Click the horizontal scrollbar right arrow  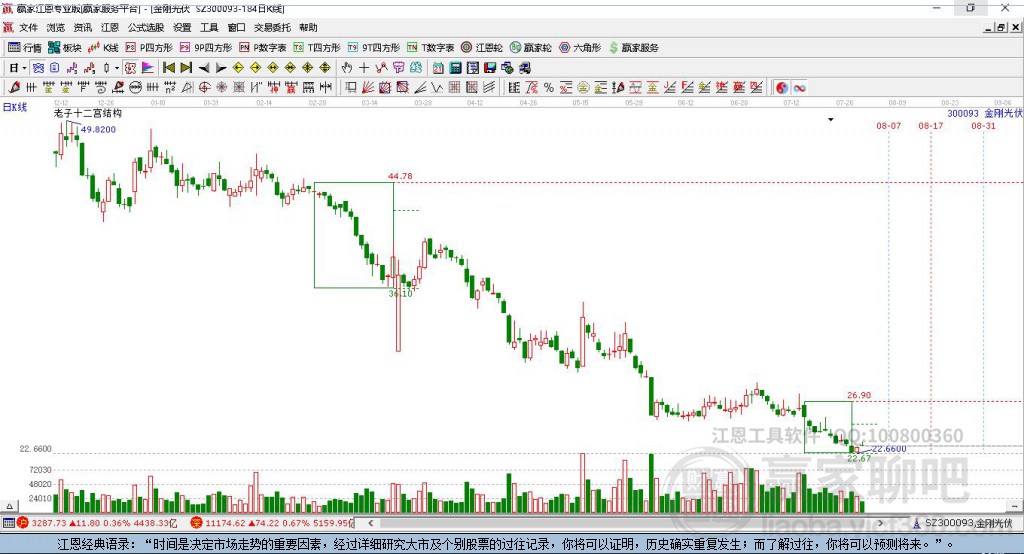click(880, 523)
